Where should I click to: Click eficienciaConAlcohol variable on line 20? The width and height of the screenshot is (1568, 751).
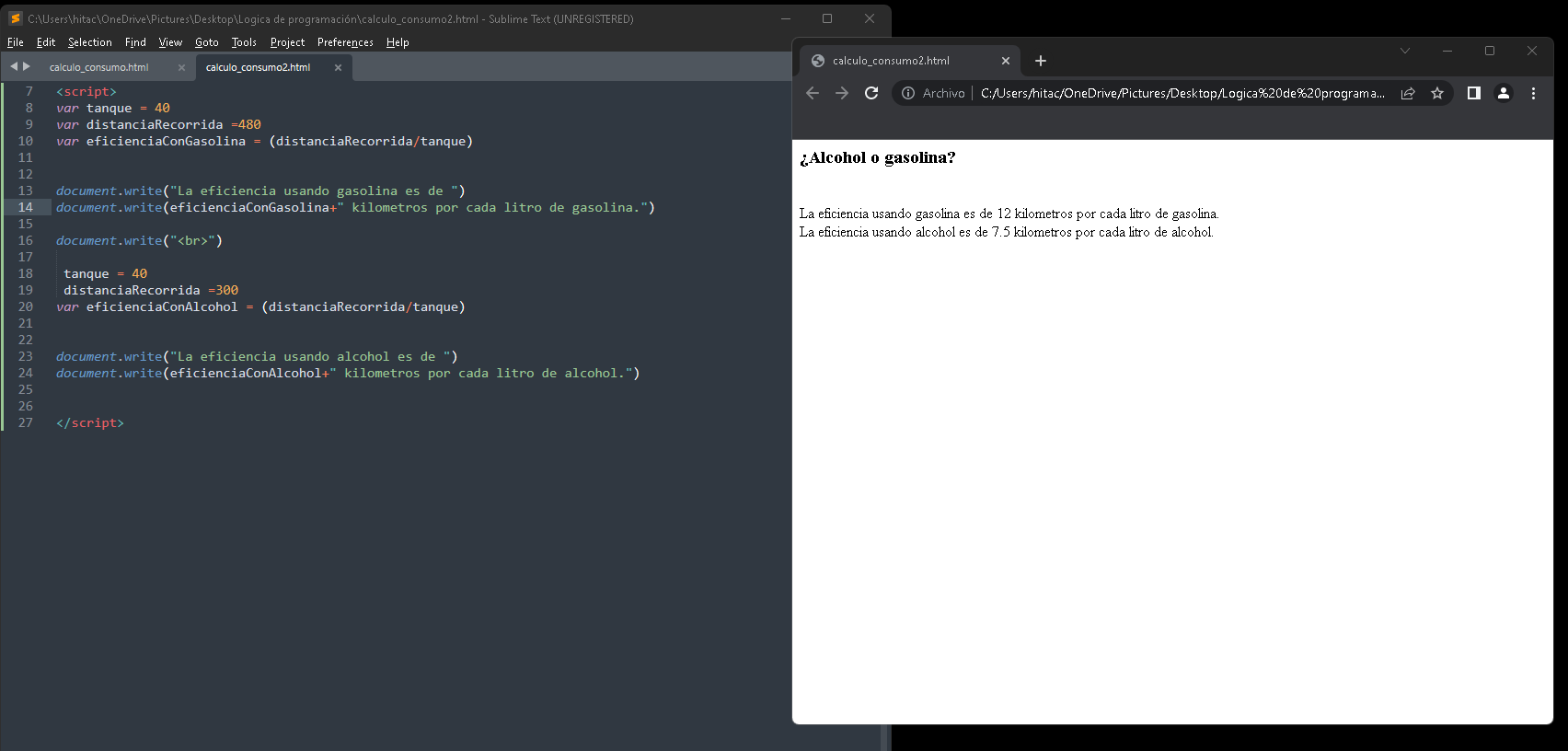tap(162, 306)
